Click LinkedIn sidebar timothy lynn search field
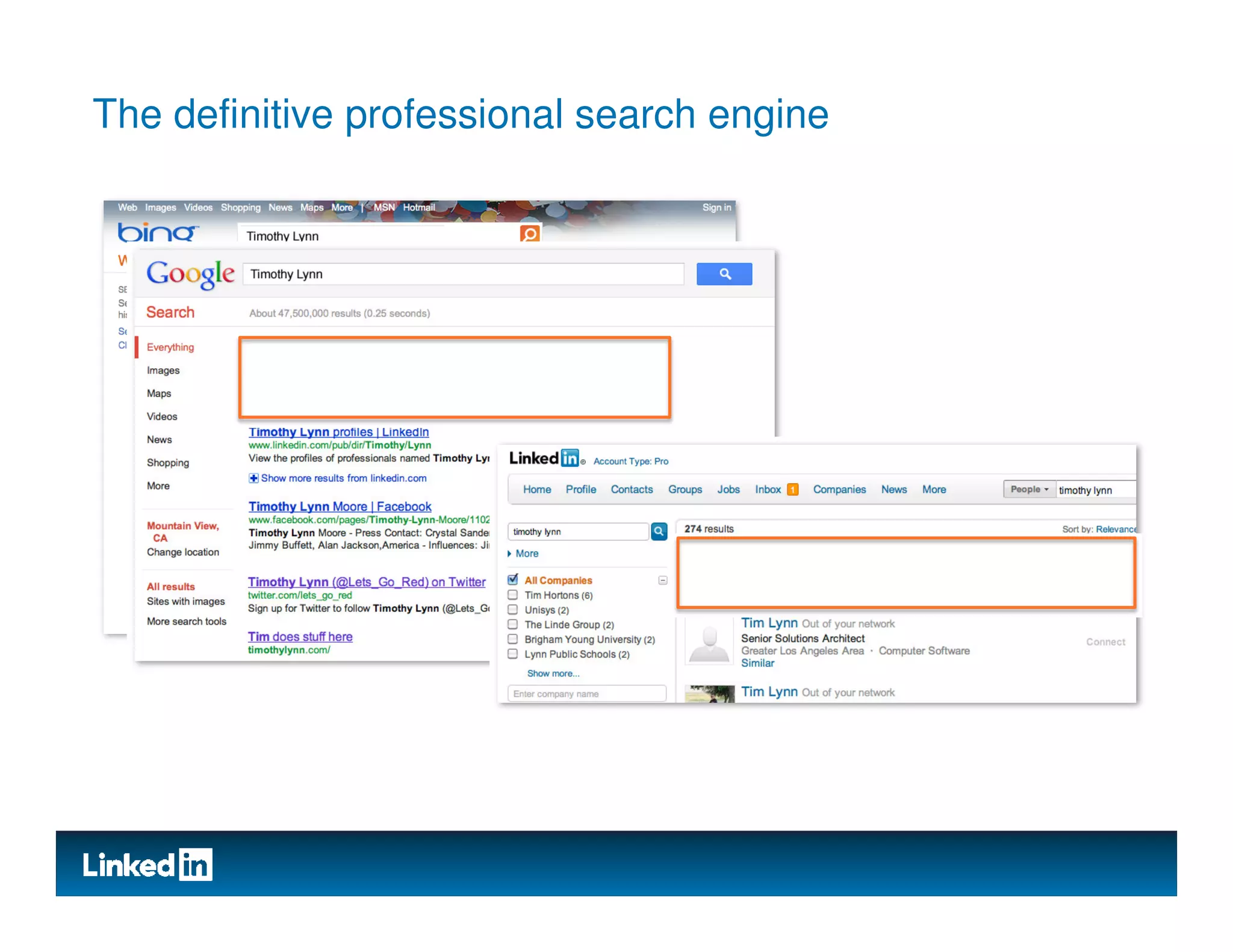Viewport: 1233px width, 952px height. point(579,532)
